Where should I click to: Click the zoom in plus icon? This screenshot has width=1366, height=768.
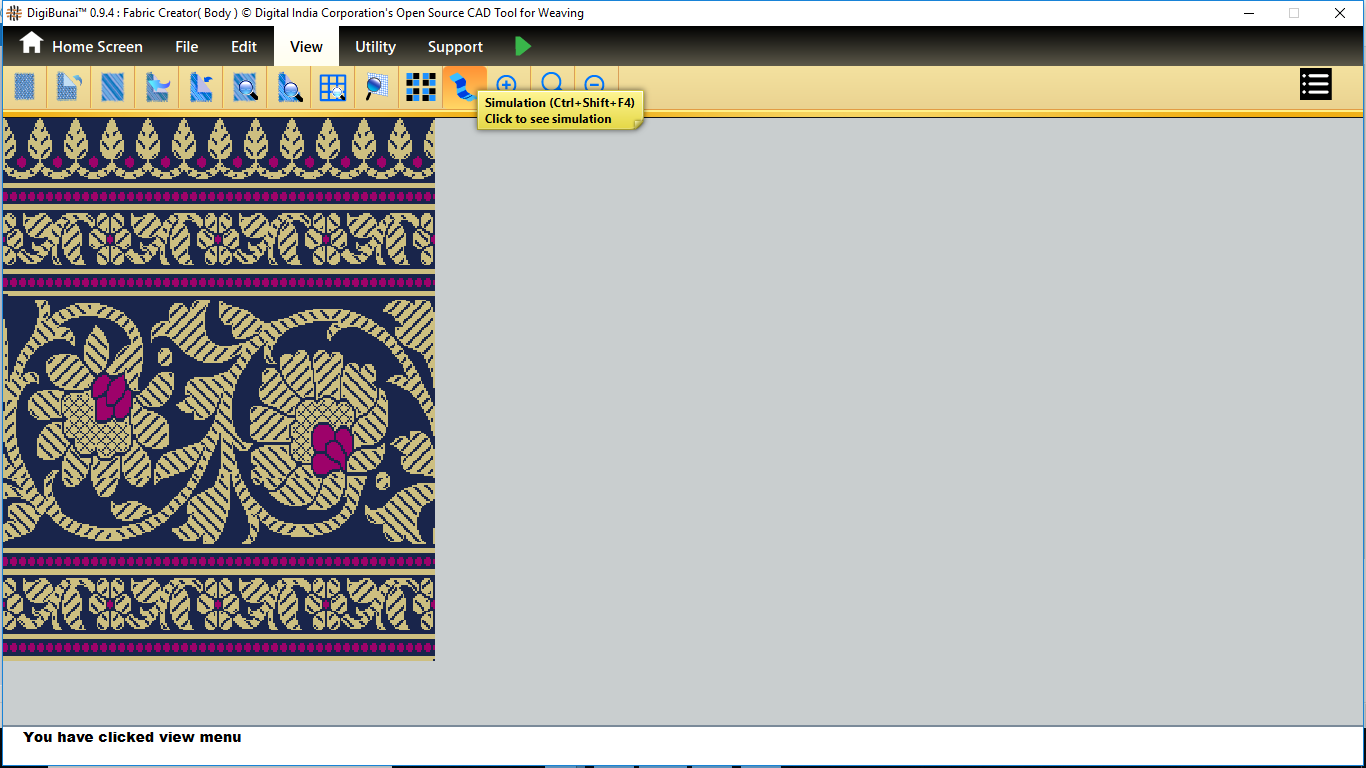(x=507, y=84)
